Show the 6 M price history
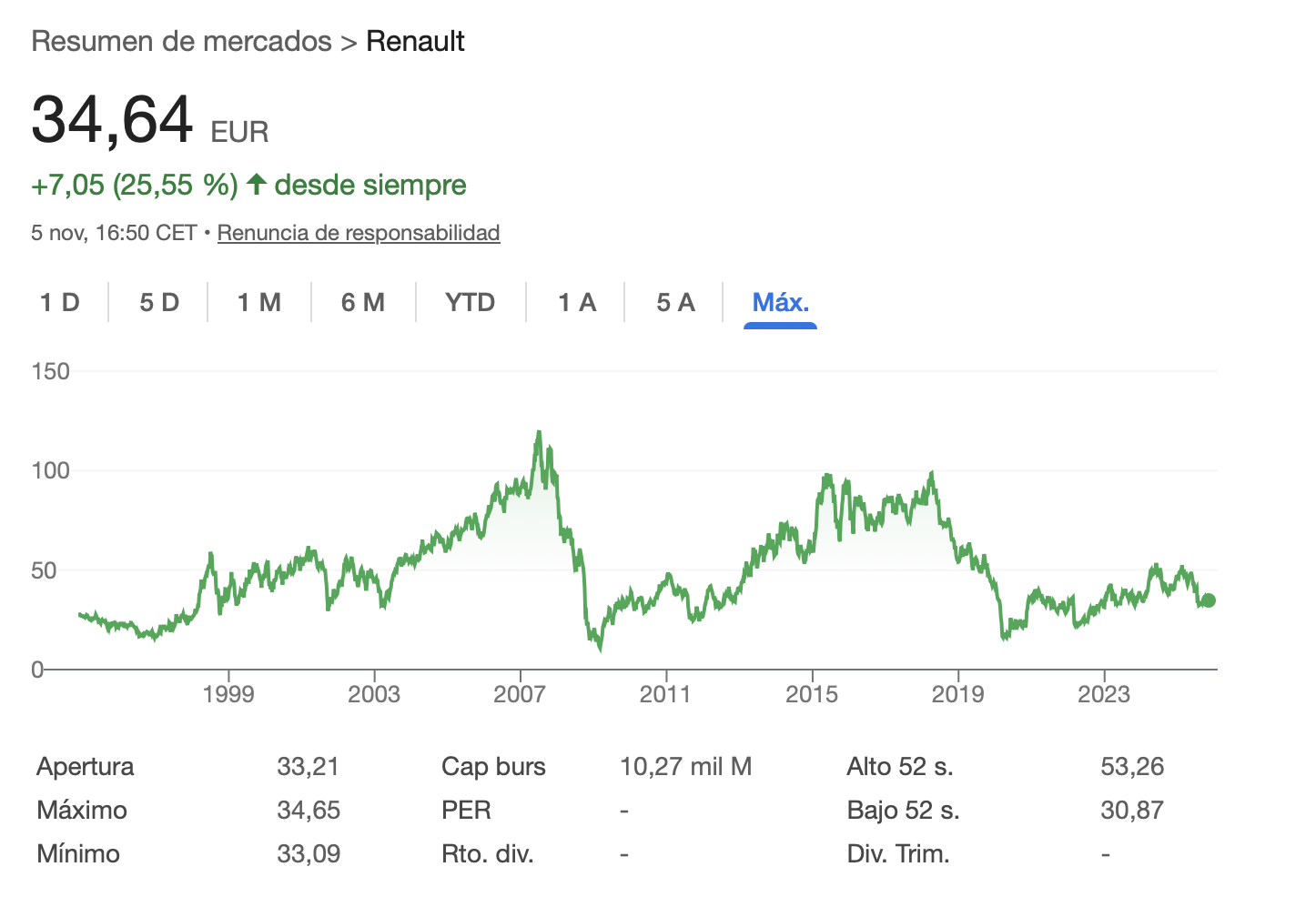Viewport: 1316px width, 897px height. [x=363, y=302]
